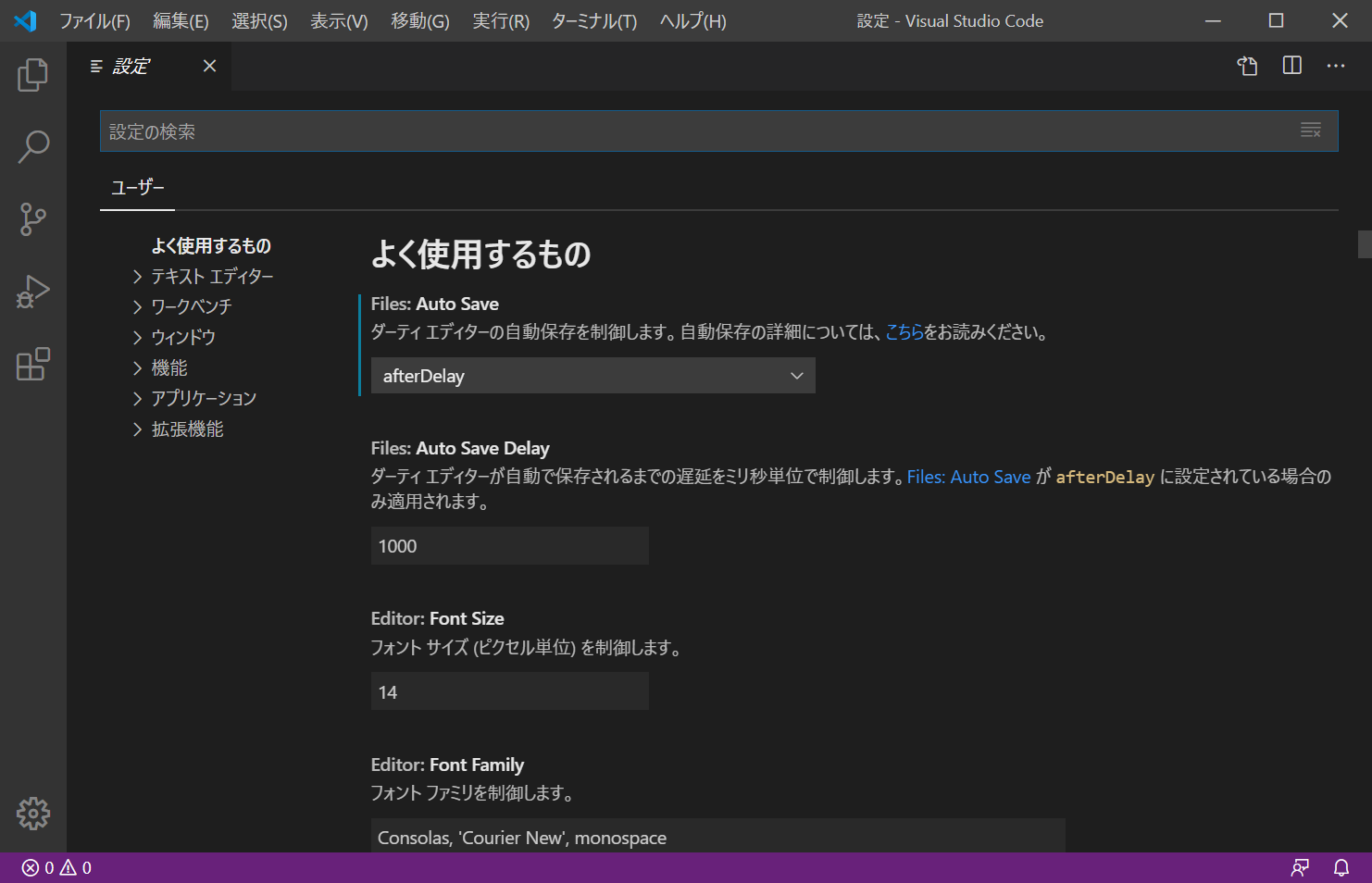The width and height of the screenshot is (1372, 883).
Task: Open the Explorer view in activity bar
Action: coord(33,75)
